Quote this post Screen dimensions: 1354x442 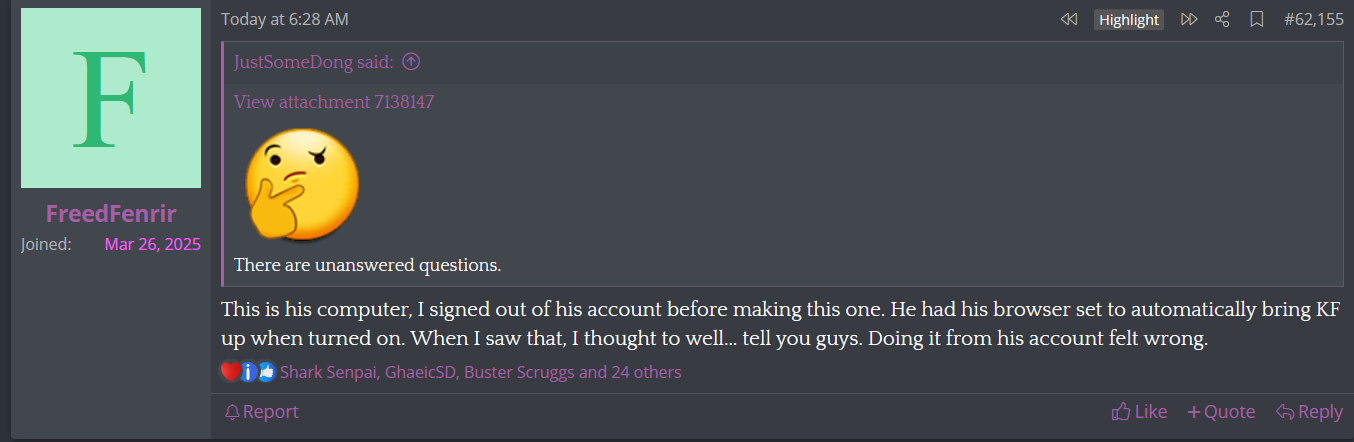[x=1221, y=412]
